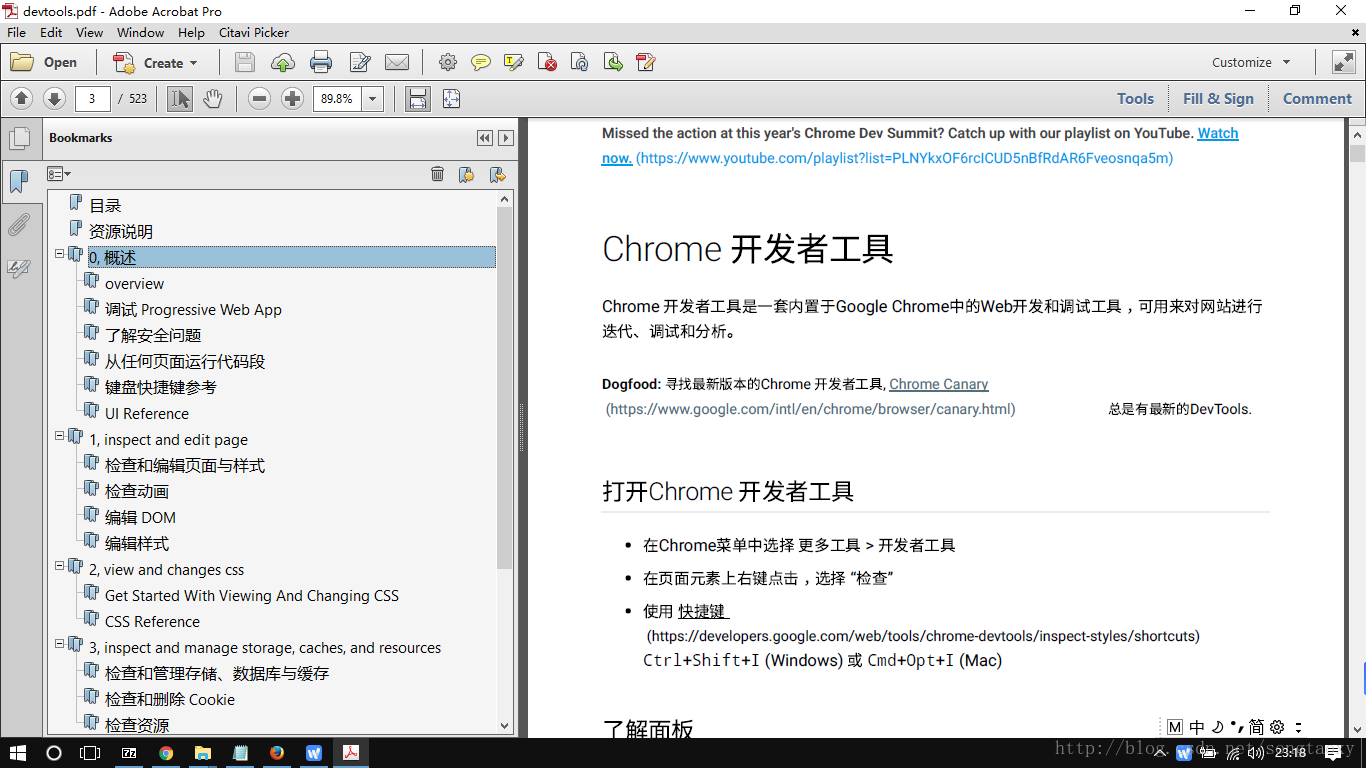Click the rotate page icon
The height and width of the screenshot is (768, 1366).
[x=580, y=62]
